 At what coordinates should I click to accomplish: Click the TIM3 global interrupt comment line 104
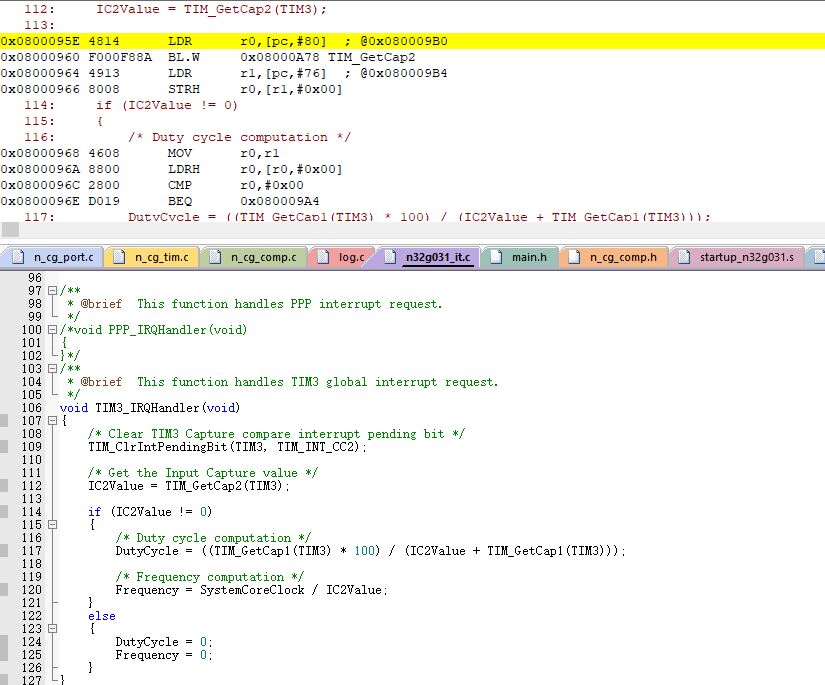pyautogui.click(x=283, y=382)
